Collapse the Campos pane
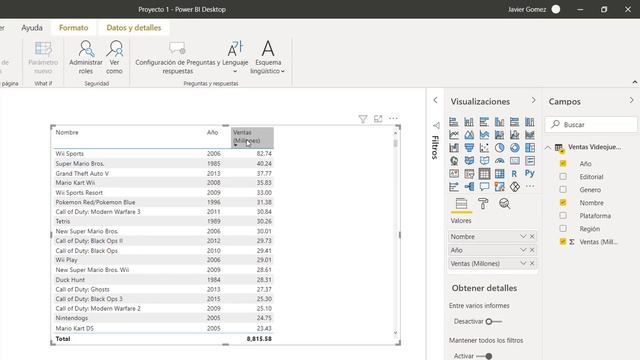640x360 pixels. [x=631, y=100]
